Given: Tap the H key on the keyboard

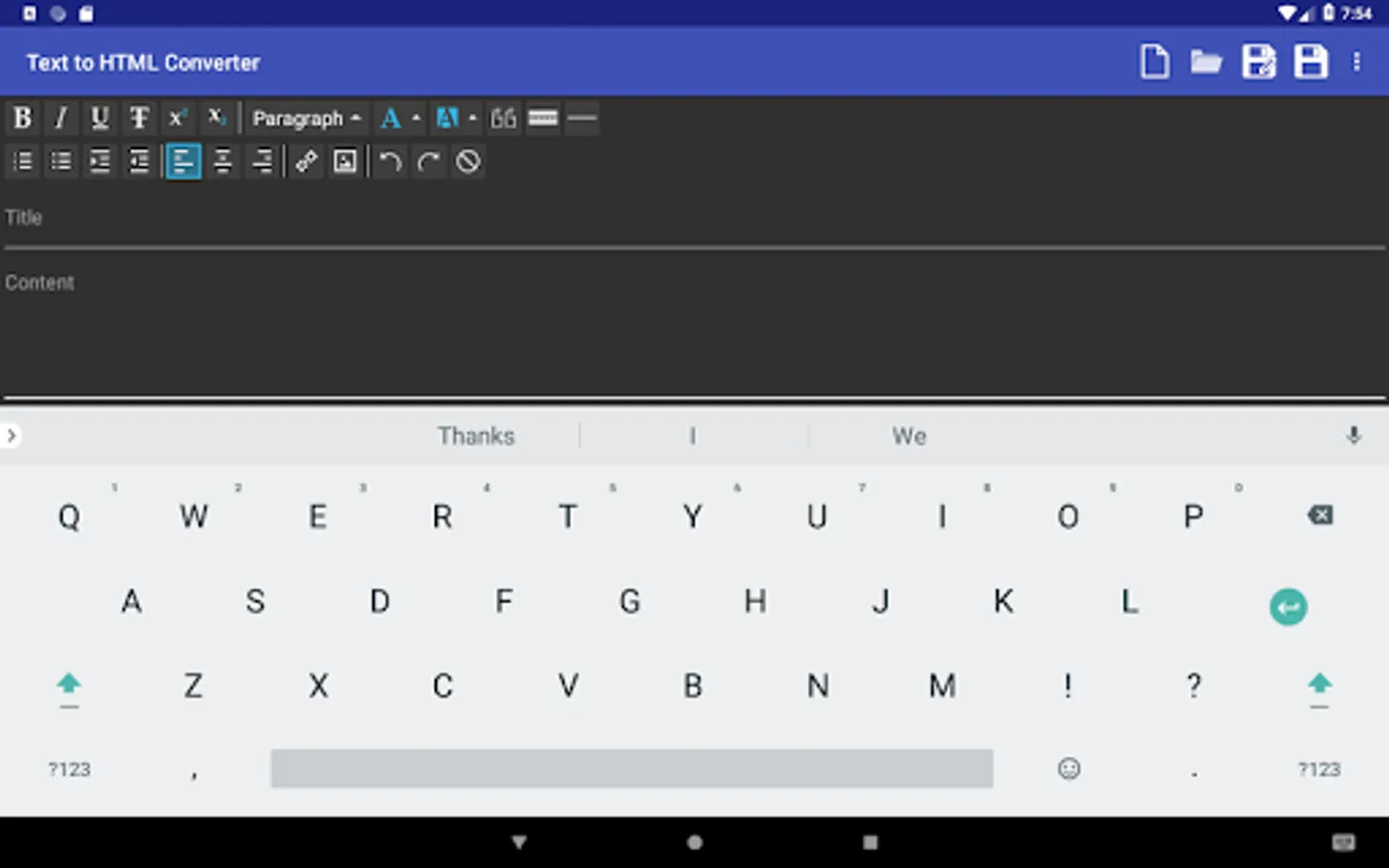Looking at the screenshot, I should pos(755,602).
